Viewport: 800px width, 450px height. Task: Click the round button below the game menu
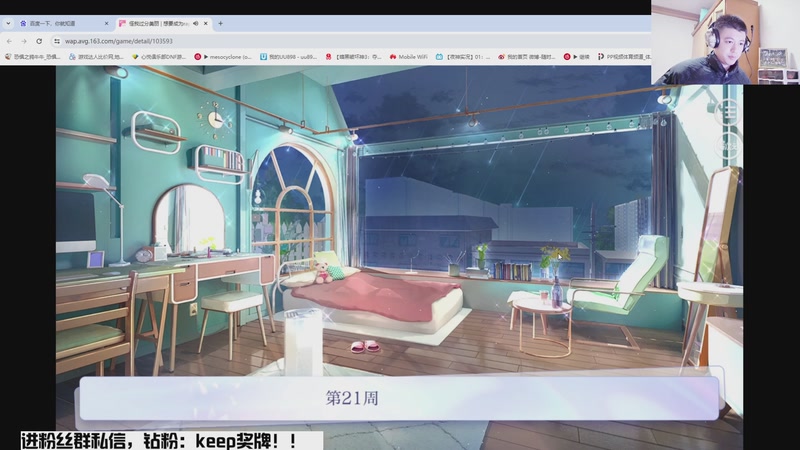729,146
